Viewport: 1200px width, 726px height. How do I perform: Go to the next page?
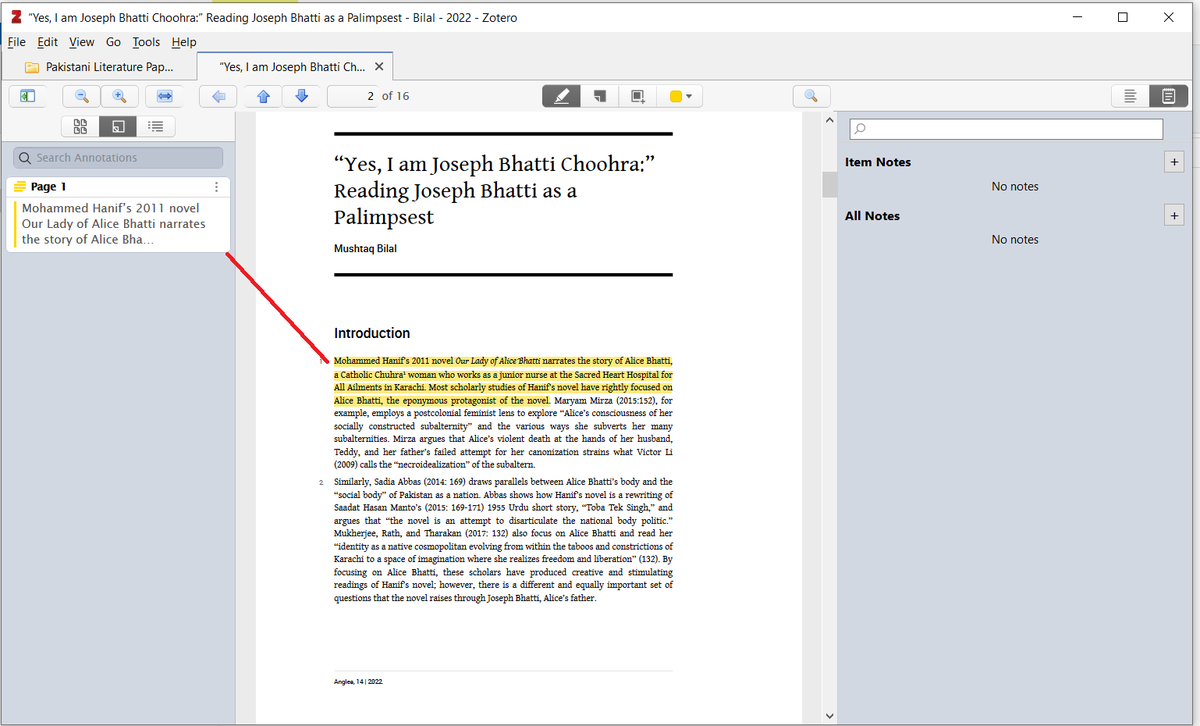301,96
